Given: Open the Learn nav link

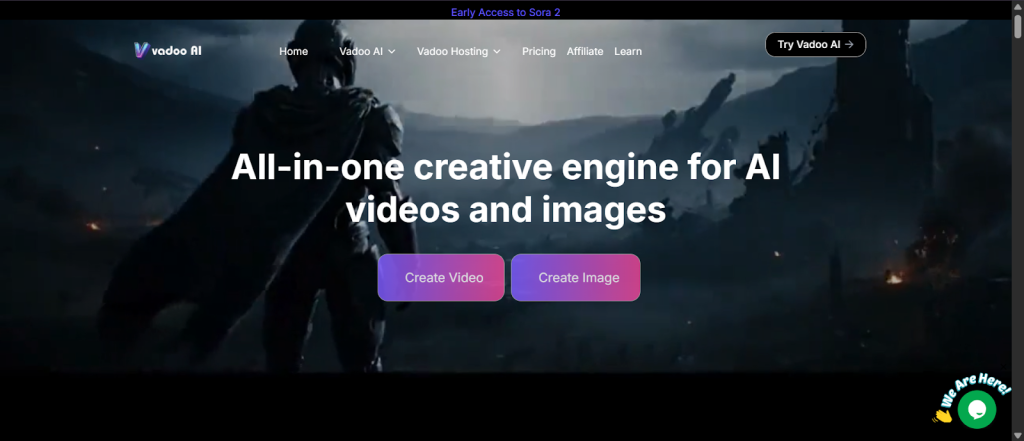Looking at the screenshot, I should click(628, 51).
